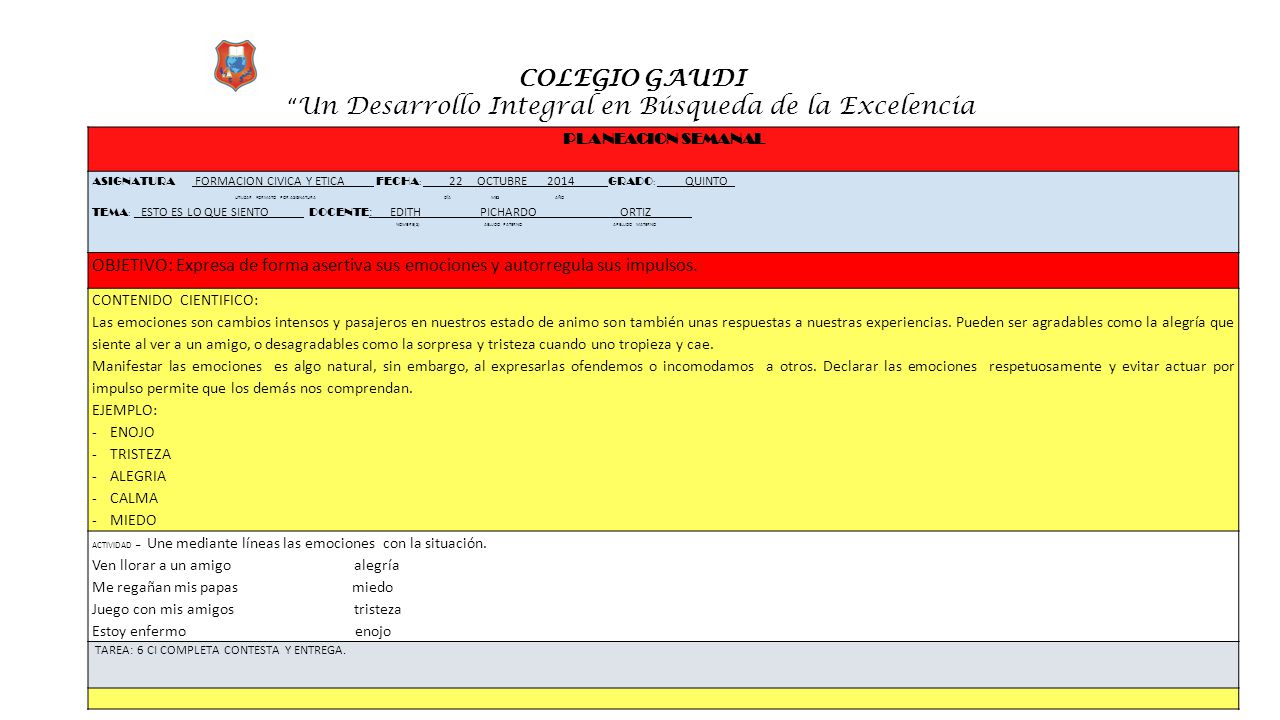Click the ACTIVIDAD instruction line
Image resolution: width=1280 pixels, height=720 pixels.
289,544
